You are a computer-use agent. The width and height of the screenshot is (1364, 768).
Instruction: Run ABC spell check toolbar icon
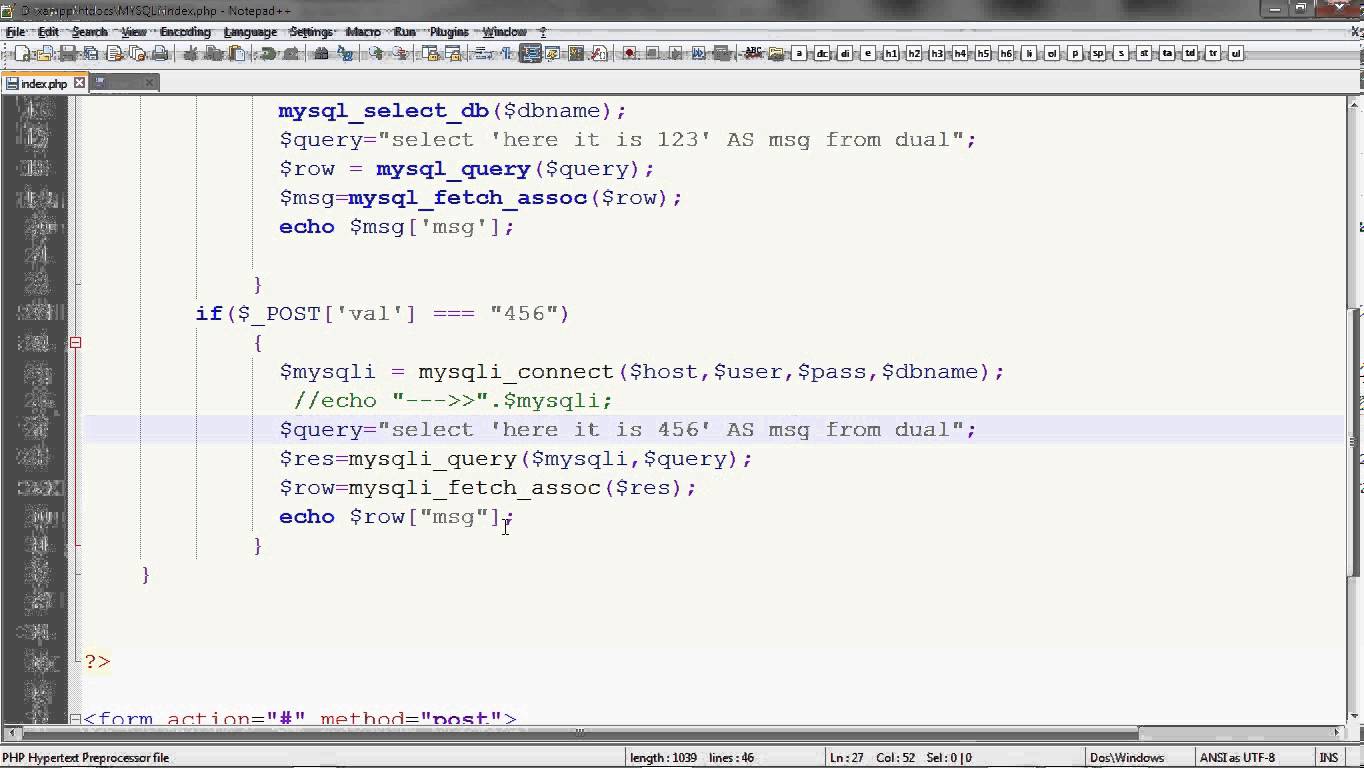click(753, 53)
